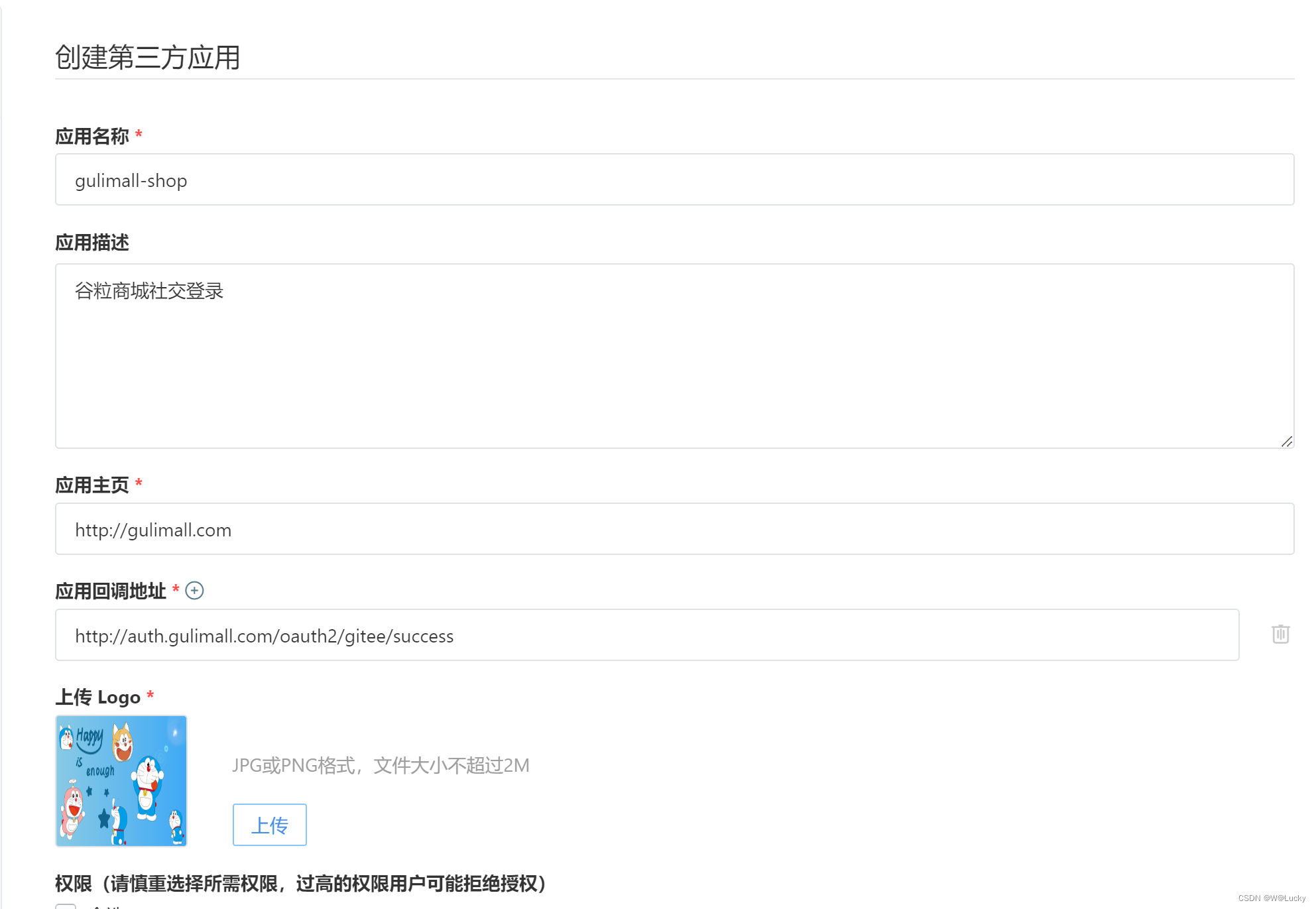Focus the gulimall-shop application name field
The height and width of the screenshot is (909, 1316).
(674, 180)
